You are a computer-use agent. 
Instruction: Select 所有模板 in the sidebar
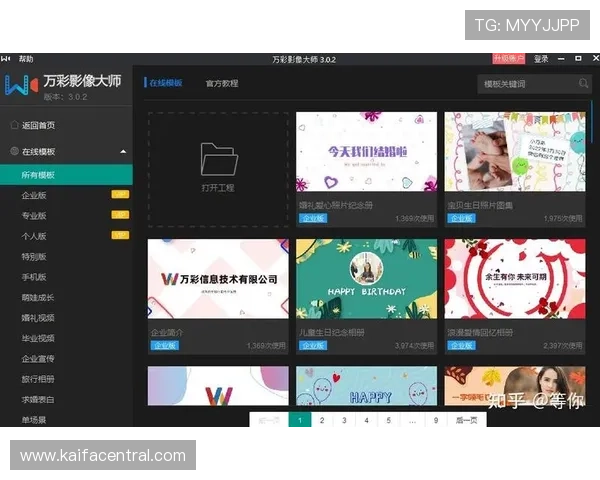coord(66,175)
